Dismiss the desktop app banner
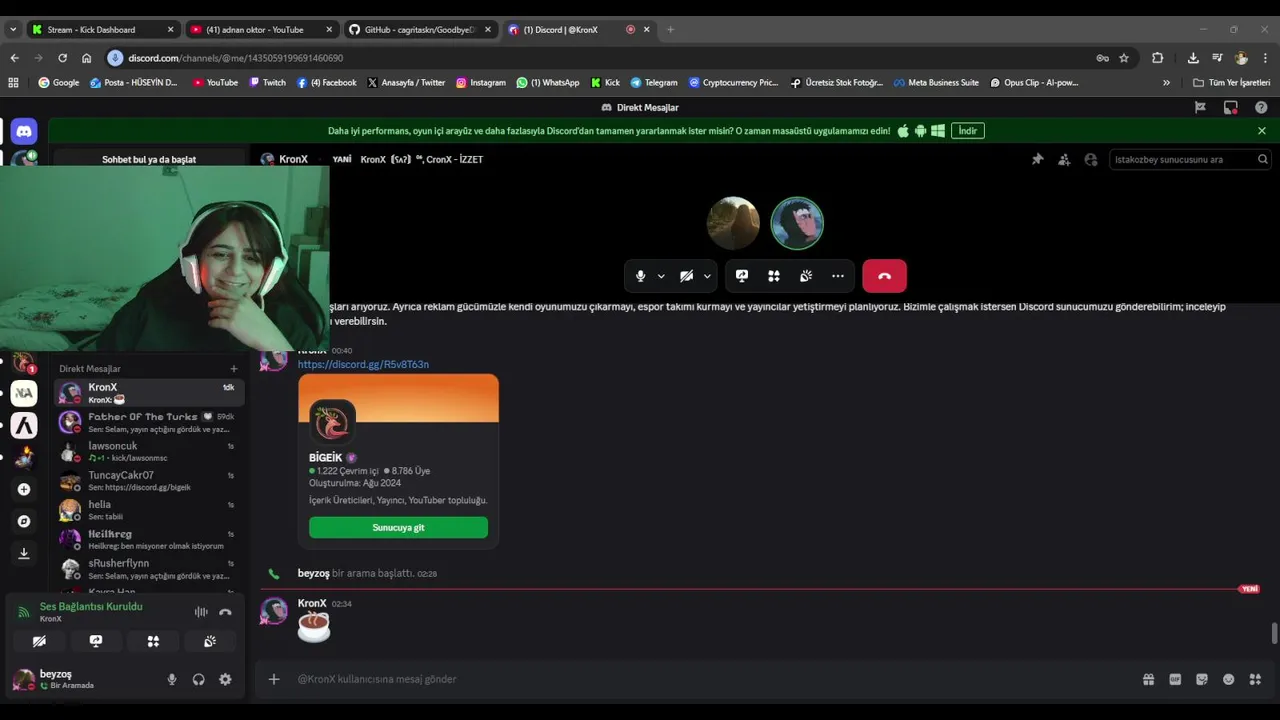 1261,131
